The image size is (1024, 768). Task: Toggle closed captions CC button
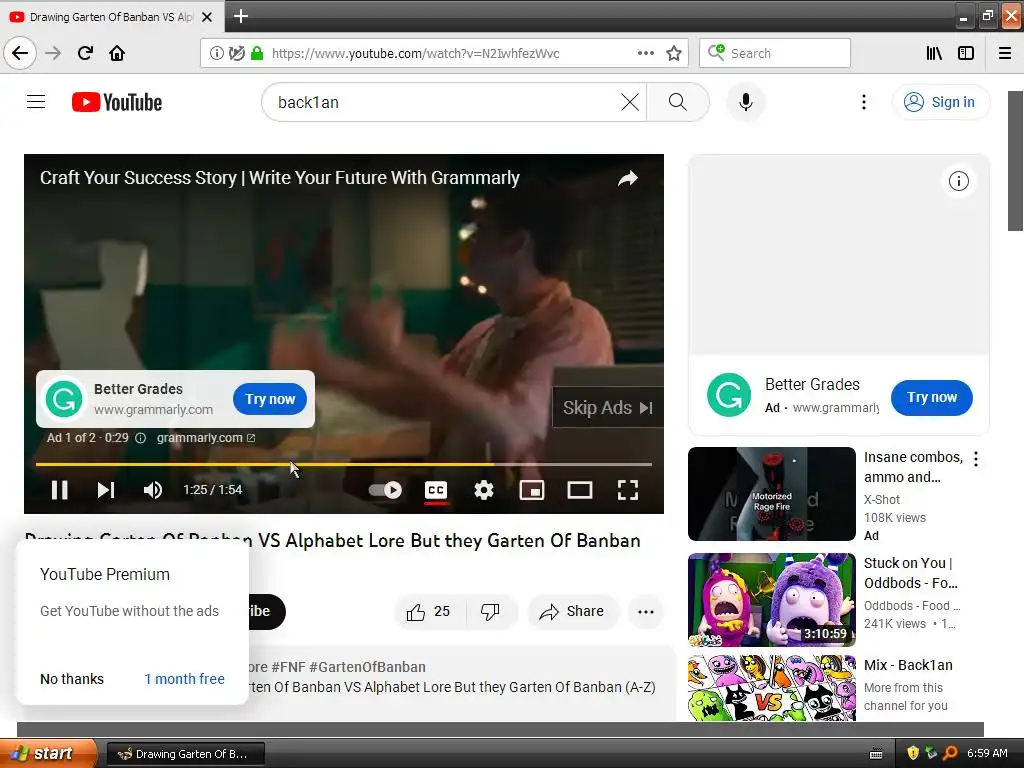tap(436, 490)
